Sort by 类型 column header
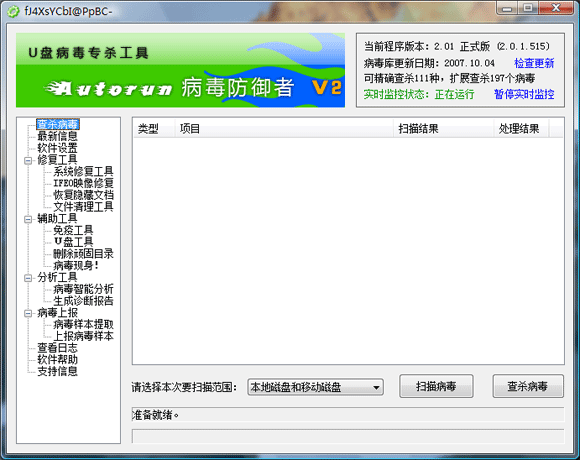 point(154,129)
